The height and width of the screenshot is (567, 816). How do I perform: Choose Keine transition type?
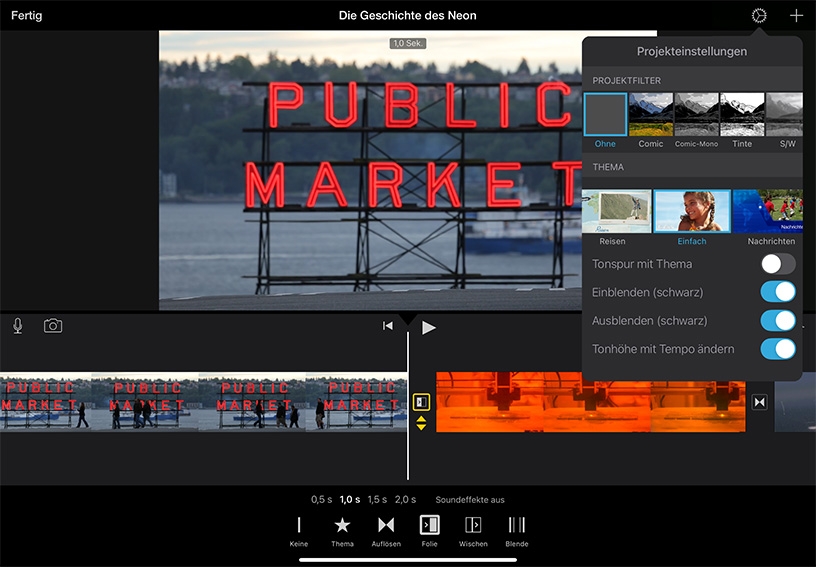tap(299, 532)
